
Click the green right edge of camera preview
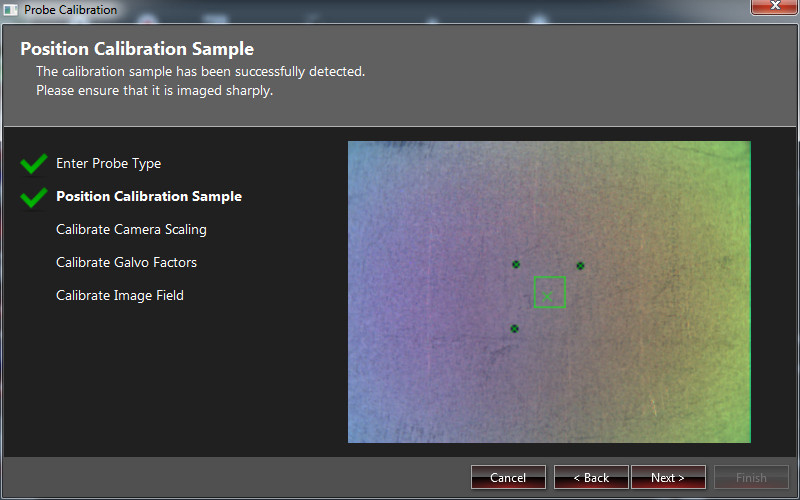click(x=748, y=292)
